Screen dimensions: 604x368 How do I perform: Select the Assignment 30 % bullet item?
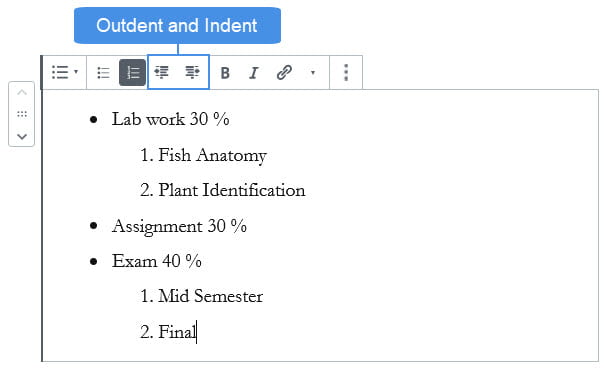coord(179,226)
